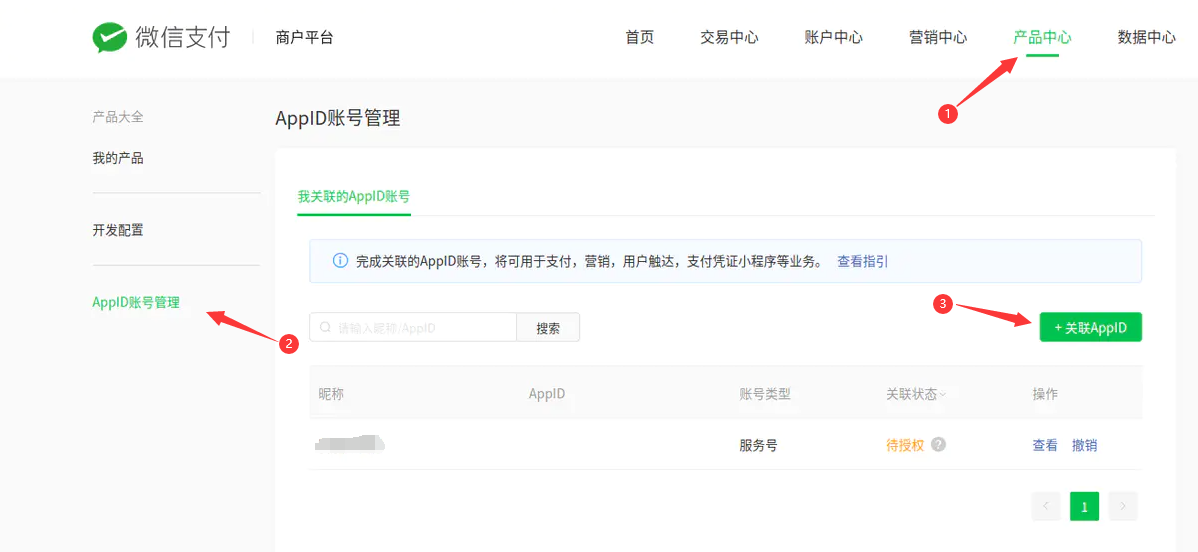The height and width of the screenshot is (552, 1198).
Task: Select 产品中心 in top navigation
Action: [x=1041, y=37]
